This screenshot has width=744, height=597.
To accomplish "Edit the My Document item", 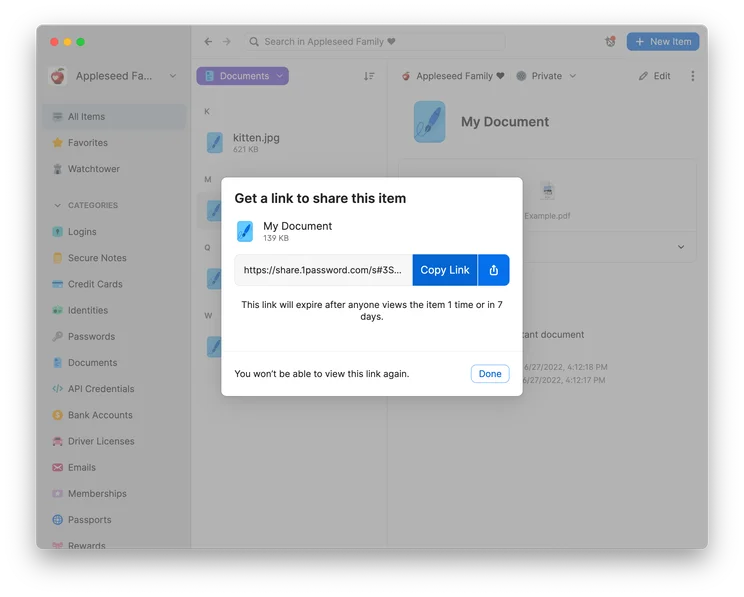I will pyautogui.click(x=655, y=76).
